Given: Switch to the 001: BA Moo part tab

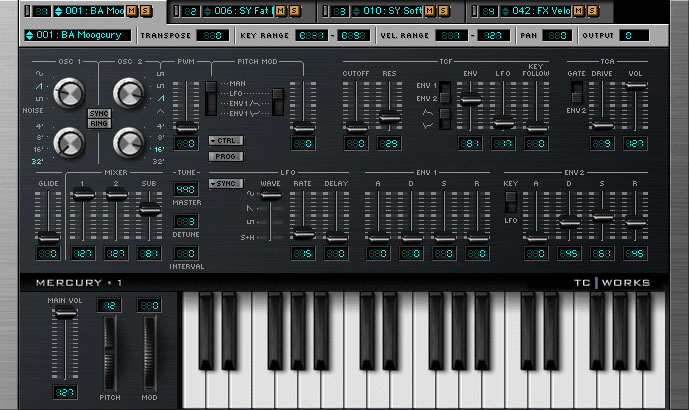Looking at the screenshot, I should click(93, 11).
